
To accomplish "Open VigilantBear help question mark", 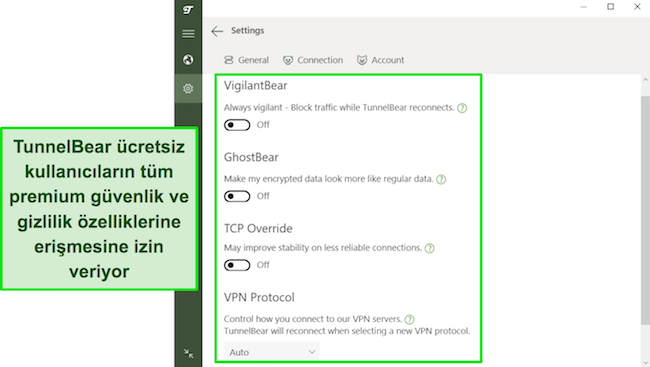I will (x=462, y=108).
